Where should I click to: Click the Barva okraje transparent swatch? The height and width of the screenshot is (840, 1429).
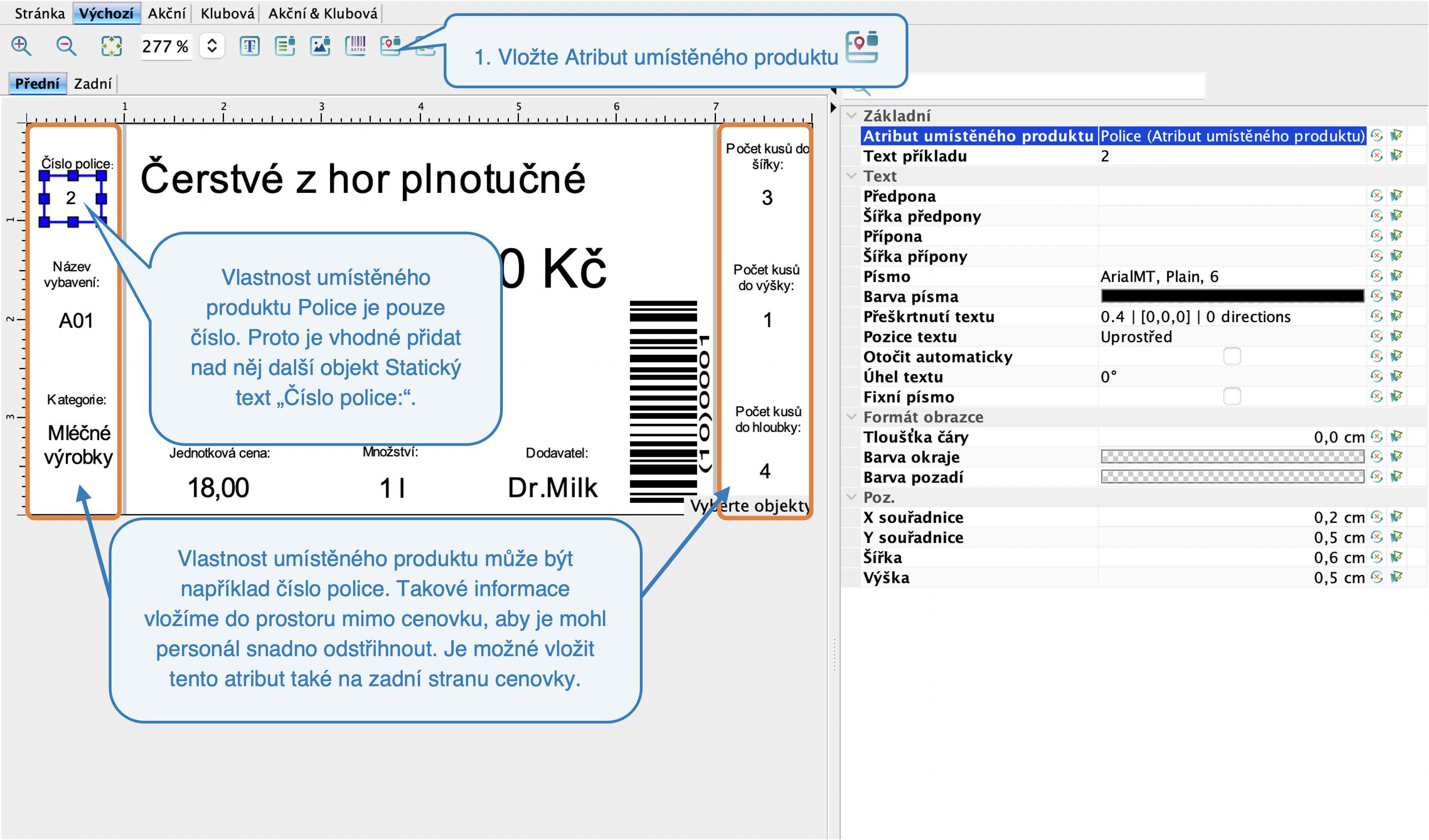coord(1231,456)
